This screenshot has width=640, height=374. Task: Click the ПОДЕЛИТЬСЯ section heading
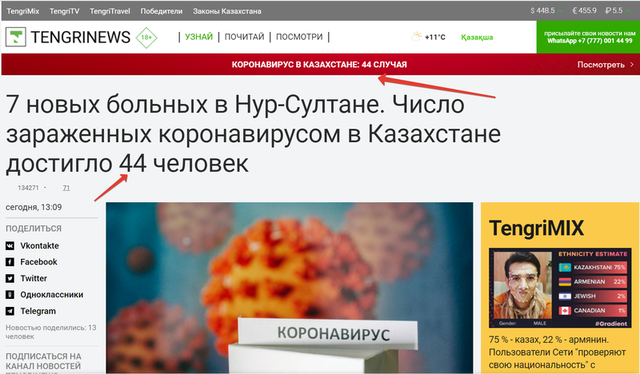click(33, 229)
